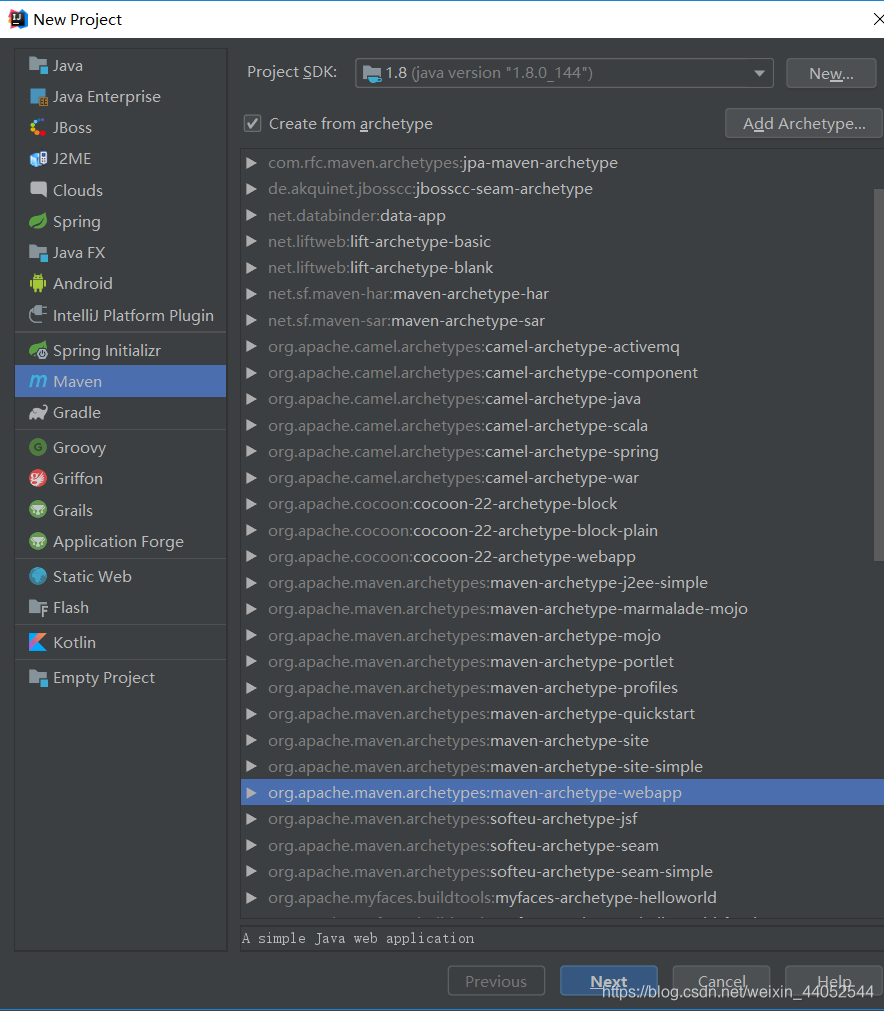Click the Maven m icon
The image size is (884, 1011).
tap(38, 381)
